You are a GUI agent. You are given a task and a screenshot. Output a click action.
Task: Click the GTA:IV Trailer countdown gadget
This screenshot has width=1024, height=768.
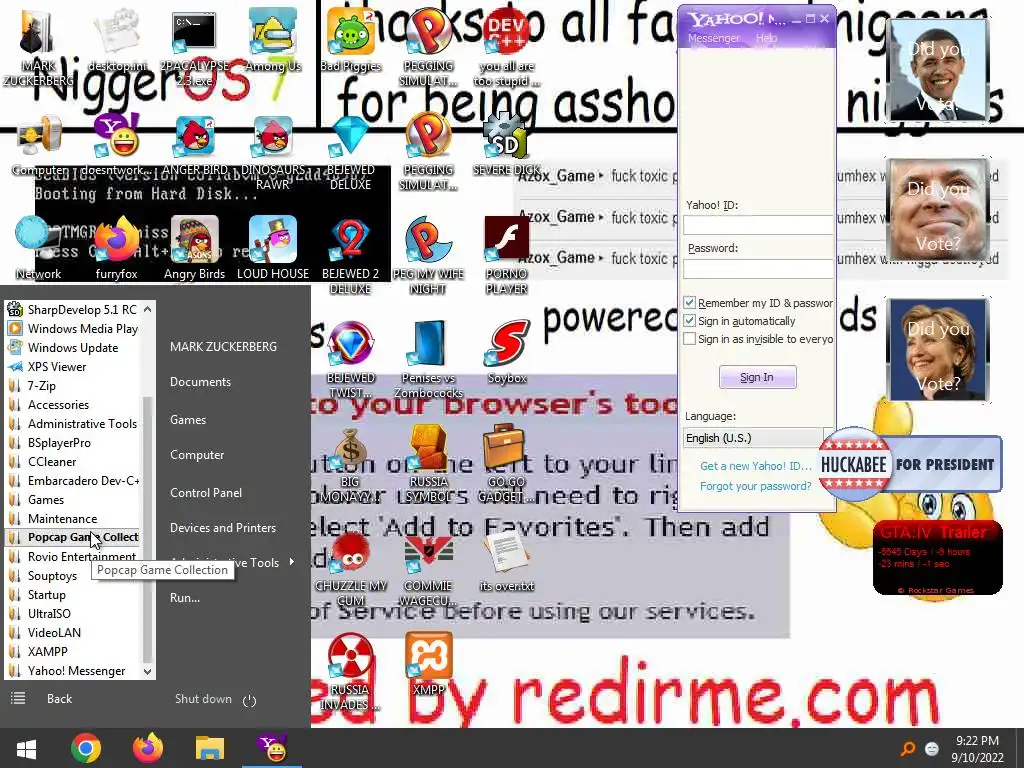[937, 557]
